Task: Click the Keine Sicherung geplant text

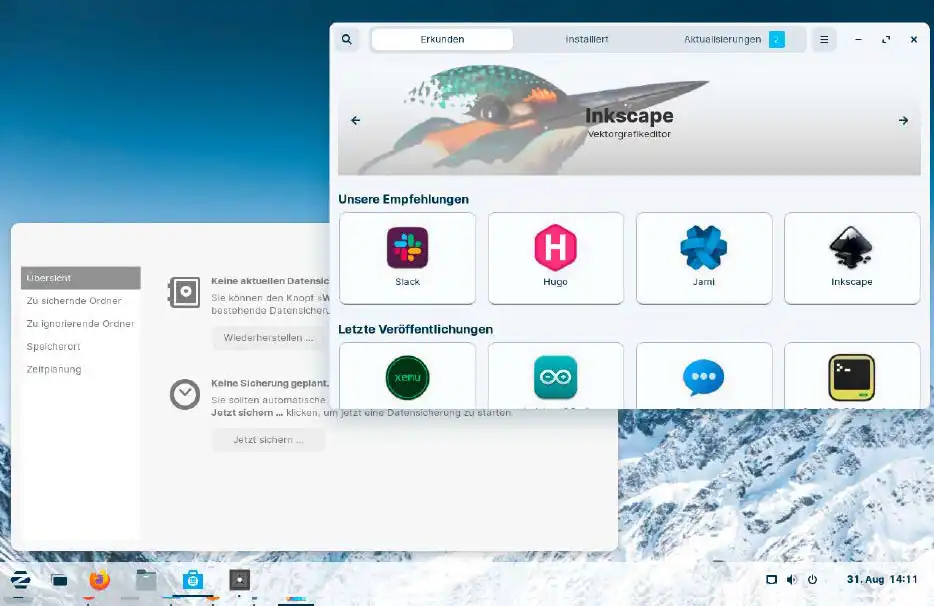Action: [x=270, y=383]
